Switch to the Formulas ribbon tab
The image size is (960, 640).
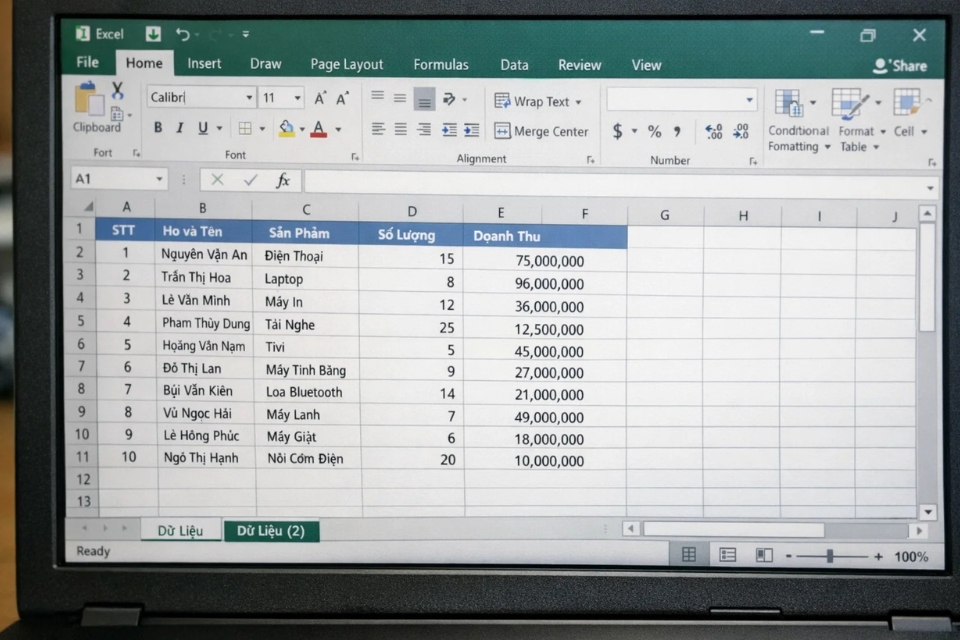click(441, 64)
